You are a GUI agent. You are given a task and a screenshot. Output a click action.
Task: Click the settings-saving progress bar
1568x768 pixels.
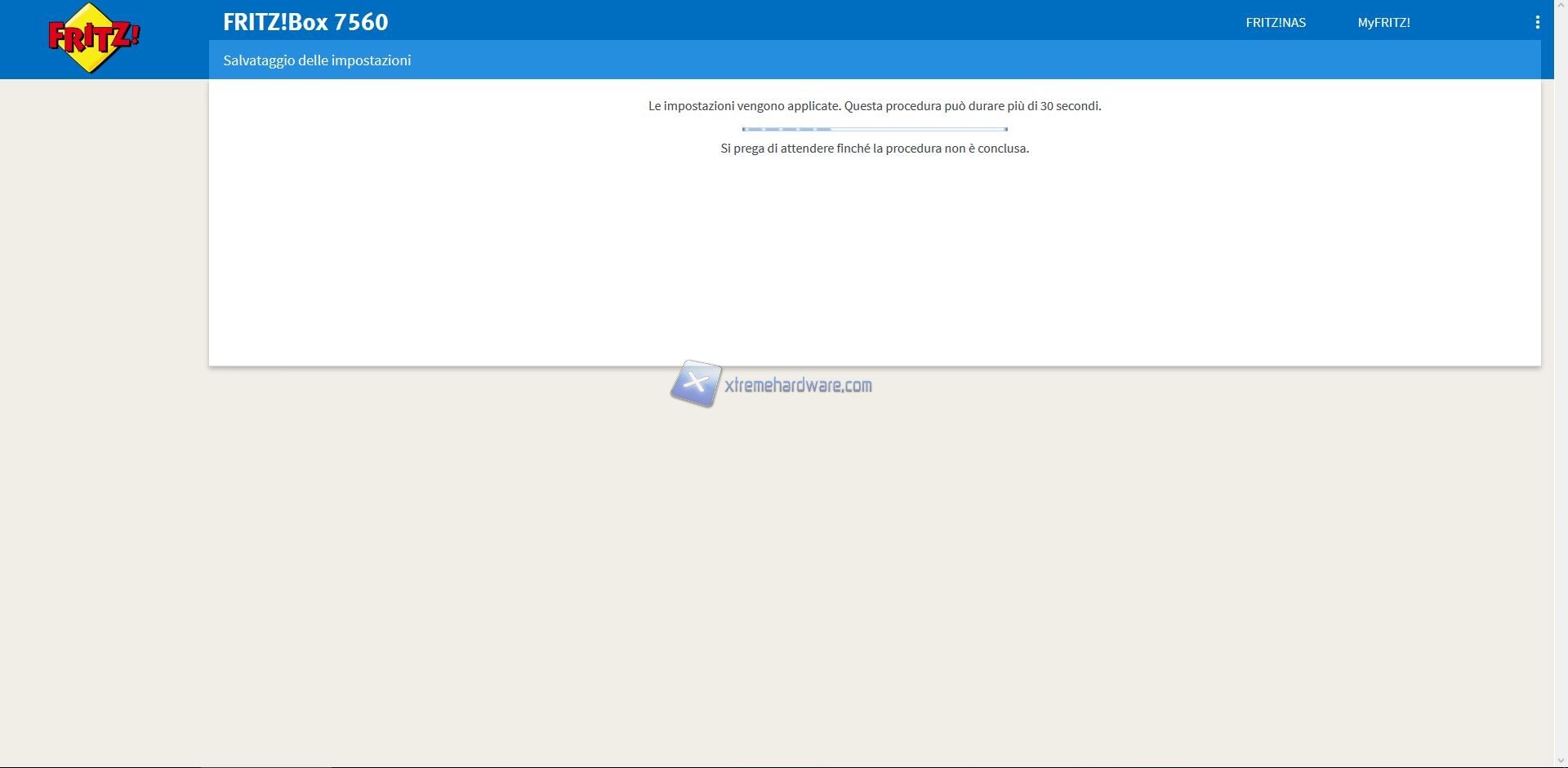(x=874, y=129)
